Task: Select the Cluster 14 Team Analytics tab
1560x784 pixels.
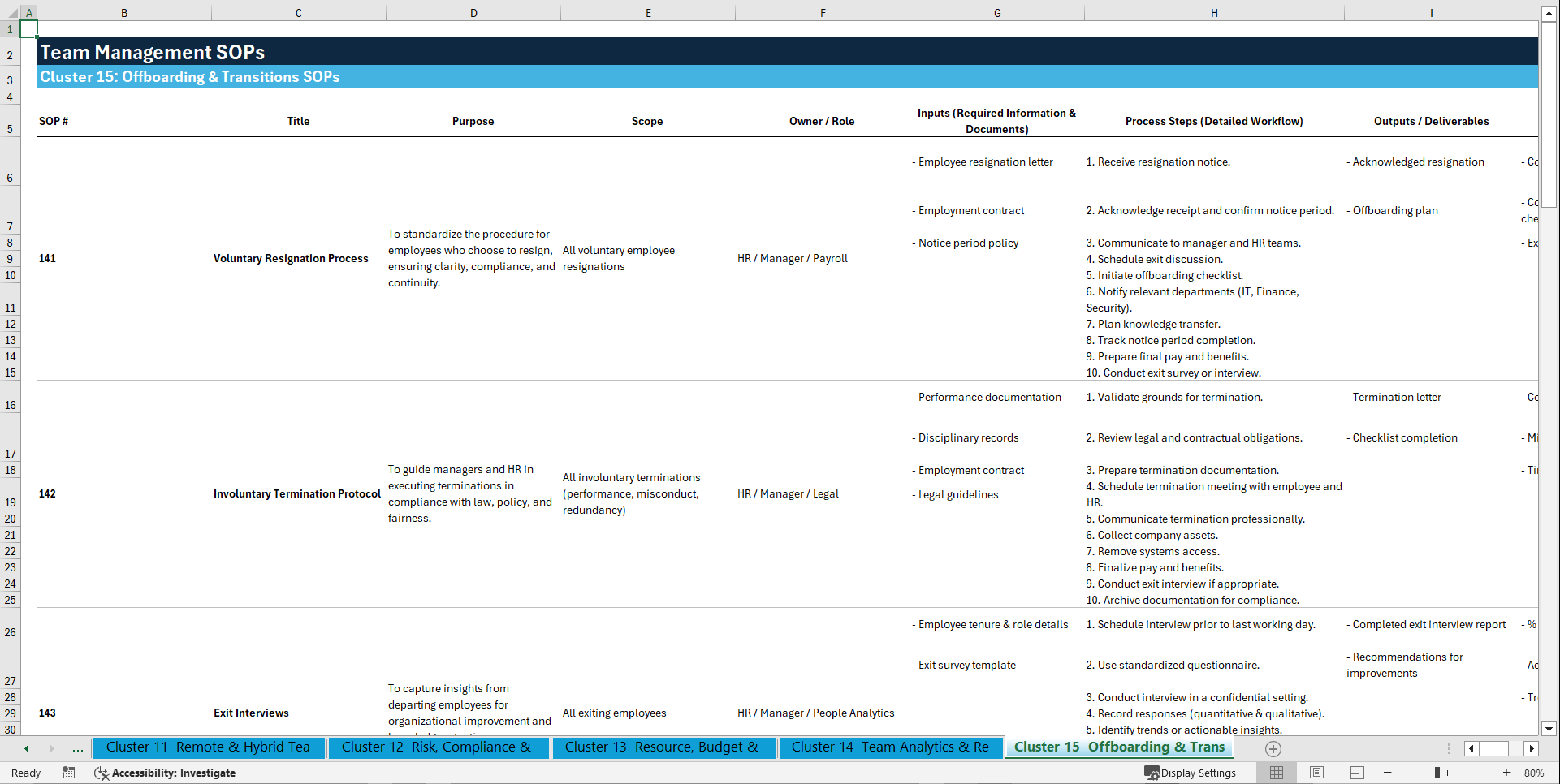Action: point(890,747)
